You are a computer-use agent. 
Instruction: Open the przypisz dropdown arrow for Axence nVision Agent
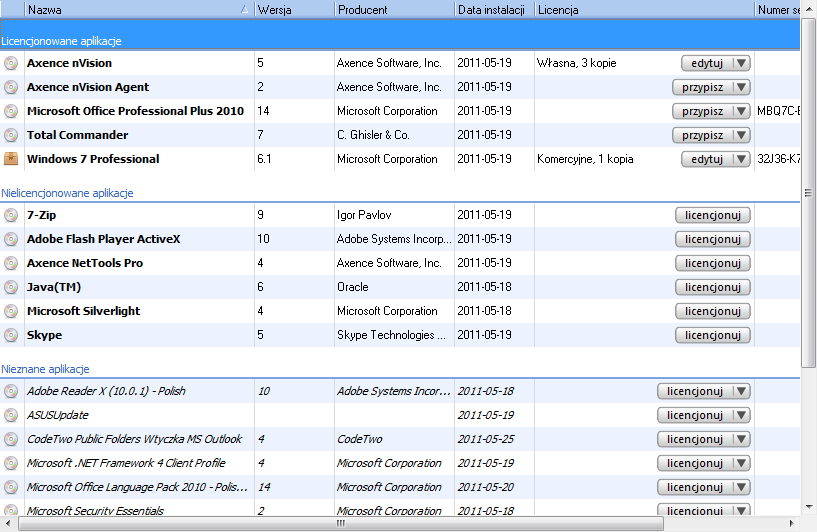tap(741, 87)
